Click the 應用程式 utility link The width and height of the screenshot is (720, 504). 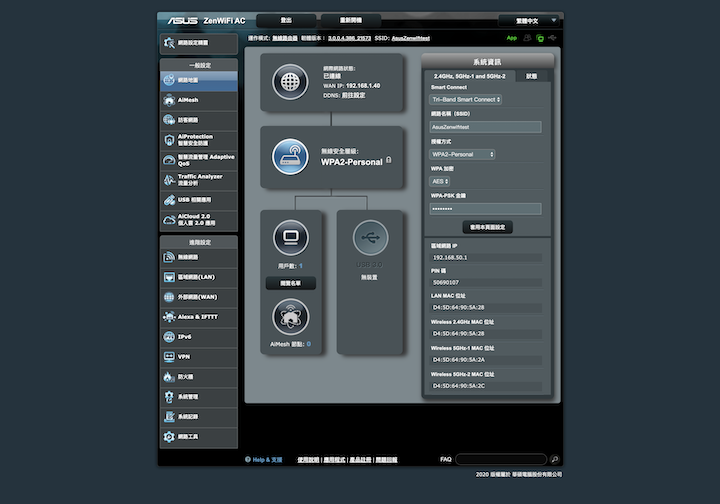tap(334, 459)
